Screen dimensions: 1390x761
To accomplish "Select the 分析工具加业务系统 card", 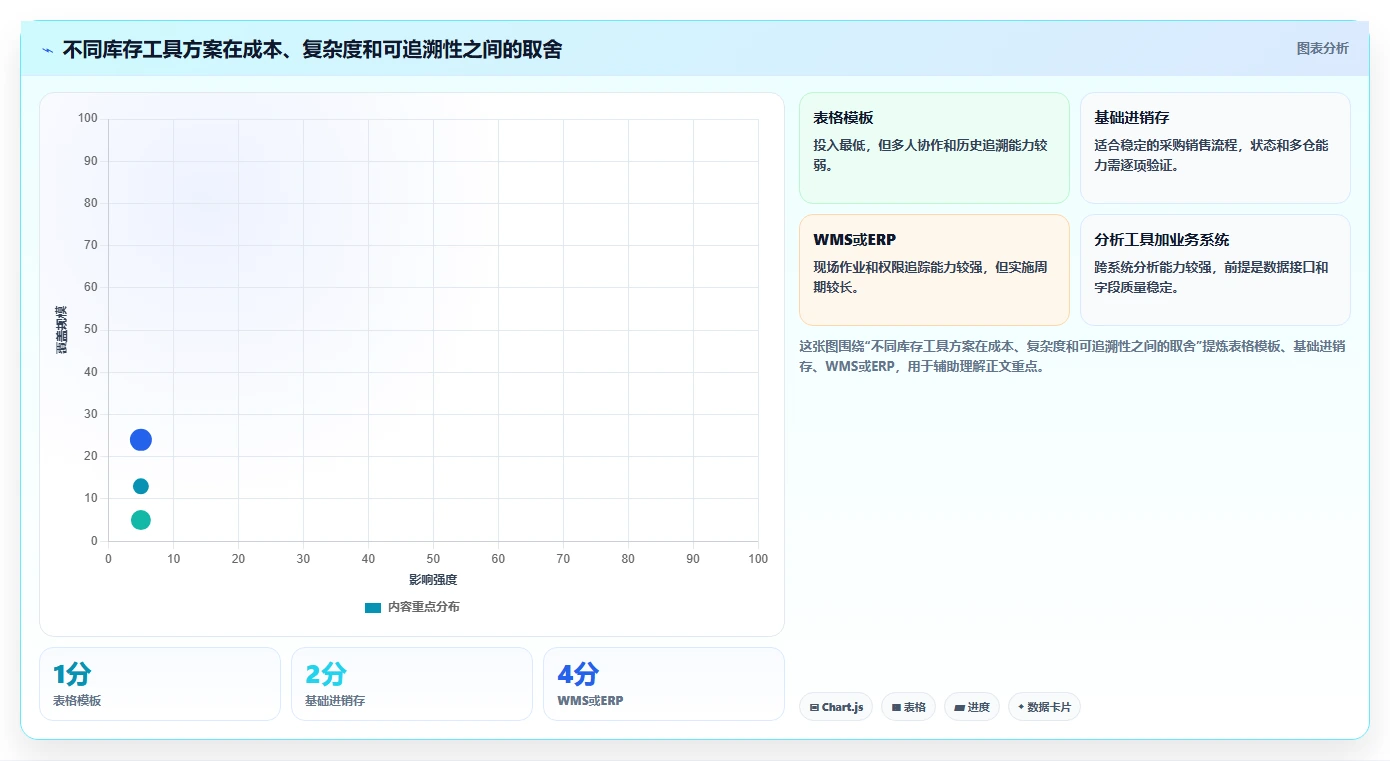I will [x=1215, y=270].
